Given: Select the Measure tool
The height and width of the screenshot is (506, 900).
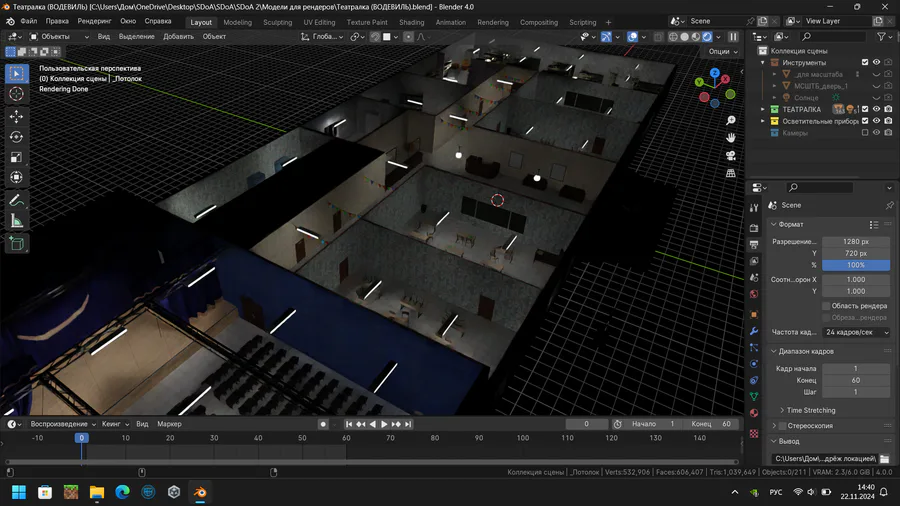Looking at the screenshot, I should [x=16, y=221].
